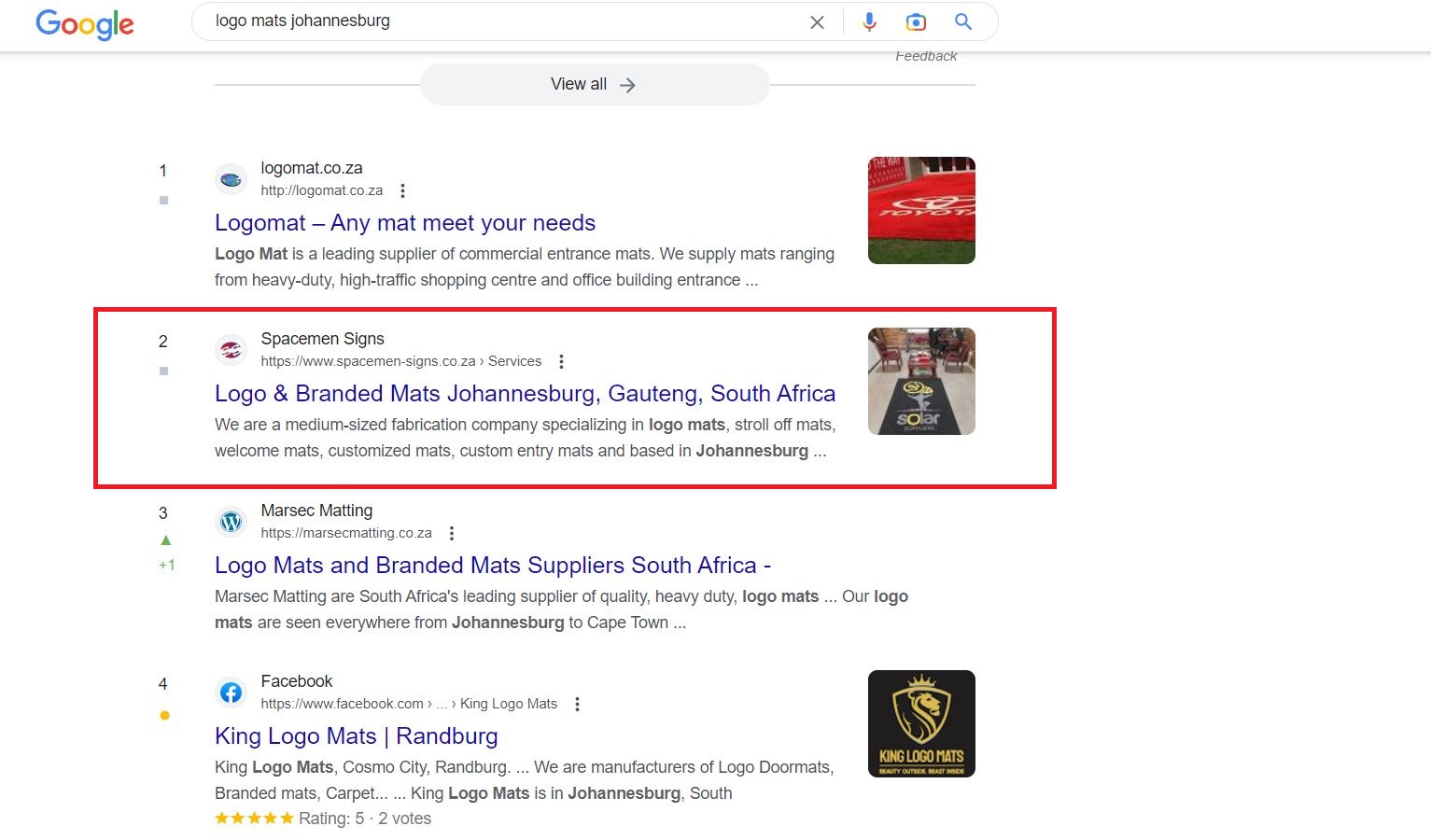Screen dimensions: 1431x840
Task: Open the three-dot menu beside Spacemen Signs URL
Action: 561,361
